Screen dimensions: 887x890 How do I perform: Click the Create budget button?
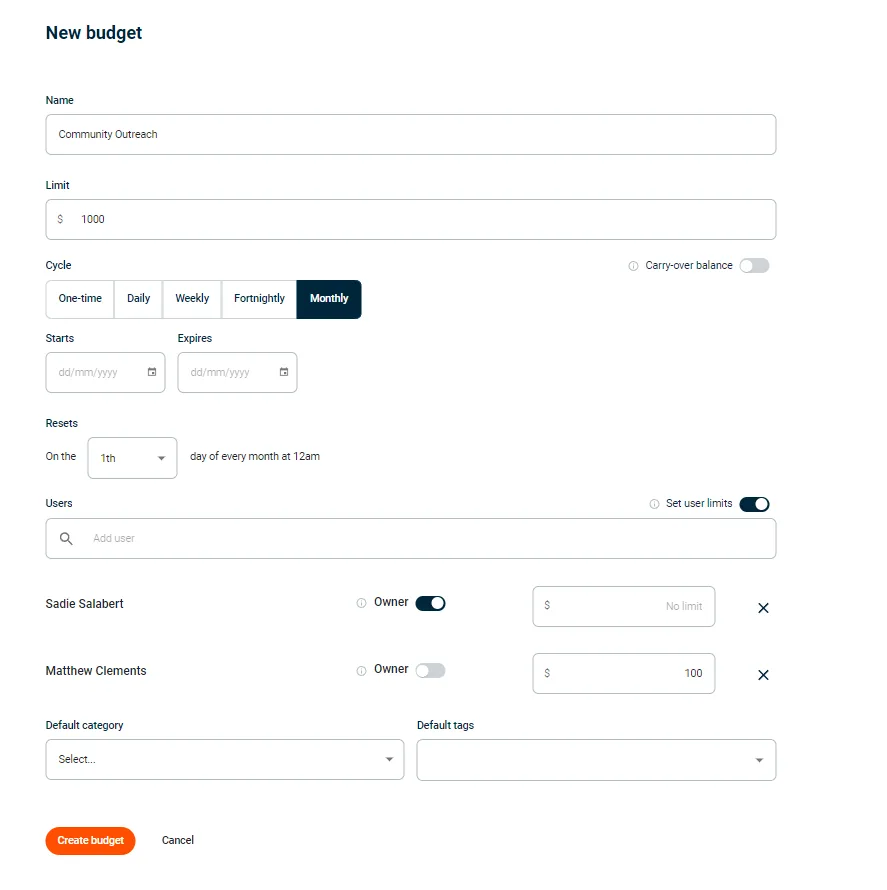pos(90,841)
